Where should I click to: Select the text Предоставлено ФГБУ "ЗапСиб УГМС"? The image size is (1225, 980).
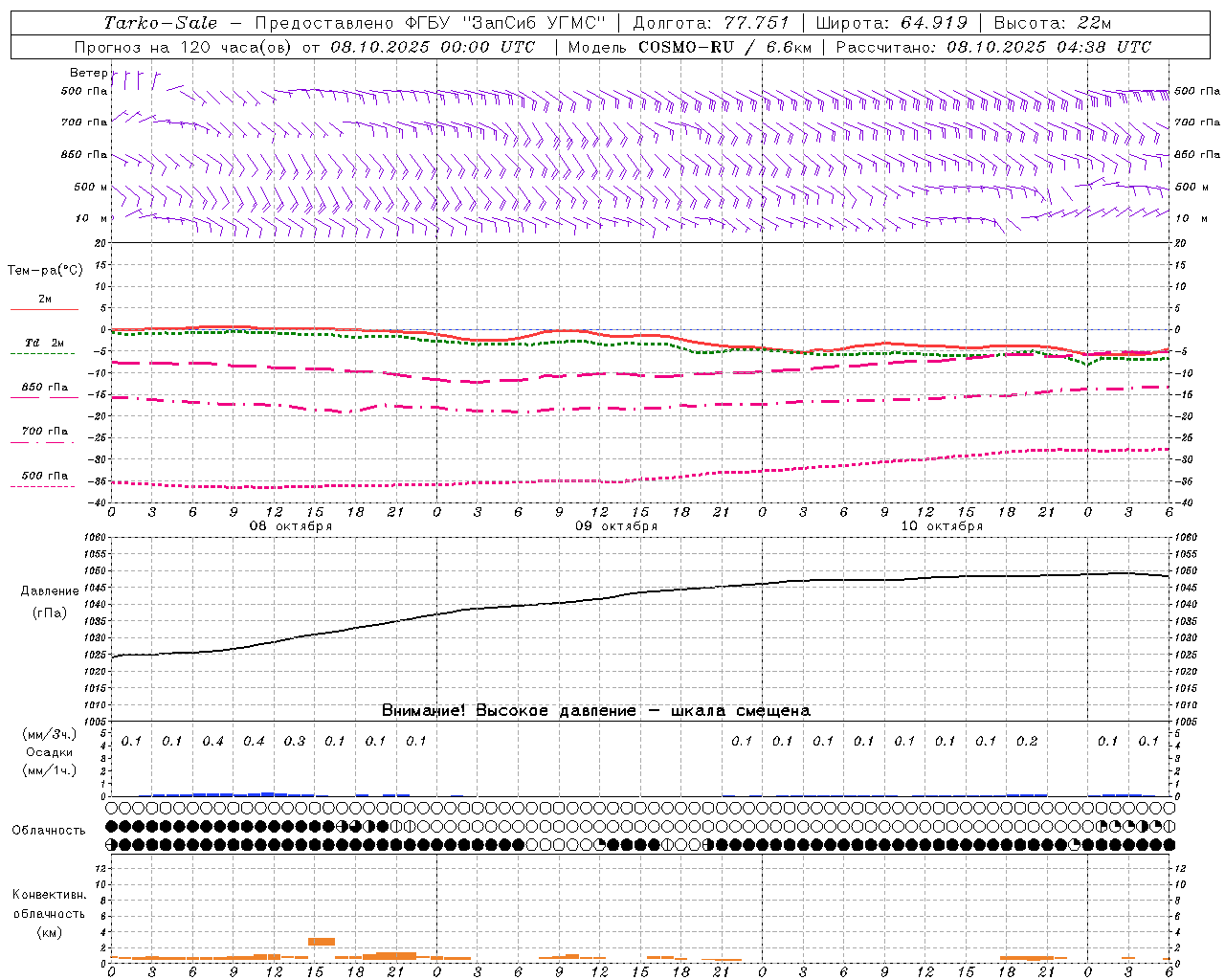pyautogui.click(x=431, y=23)
